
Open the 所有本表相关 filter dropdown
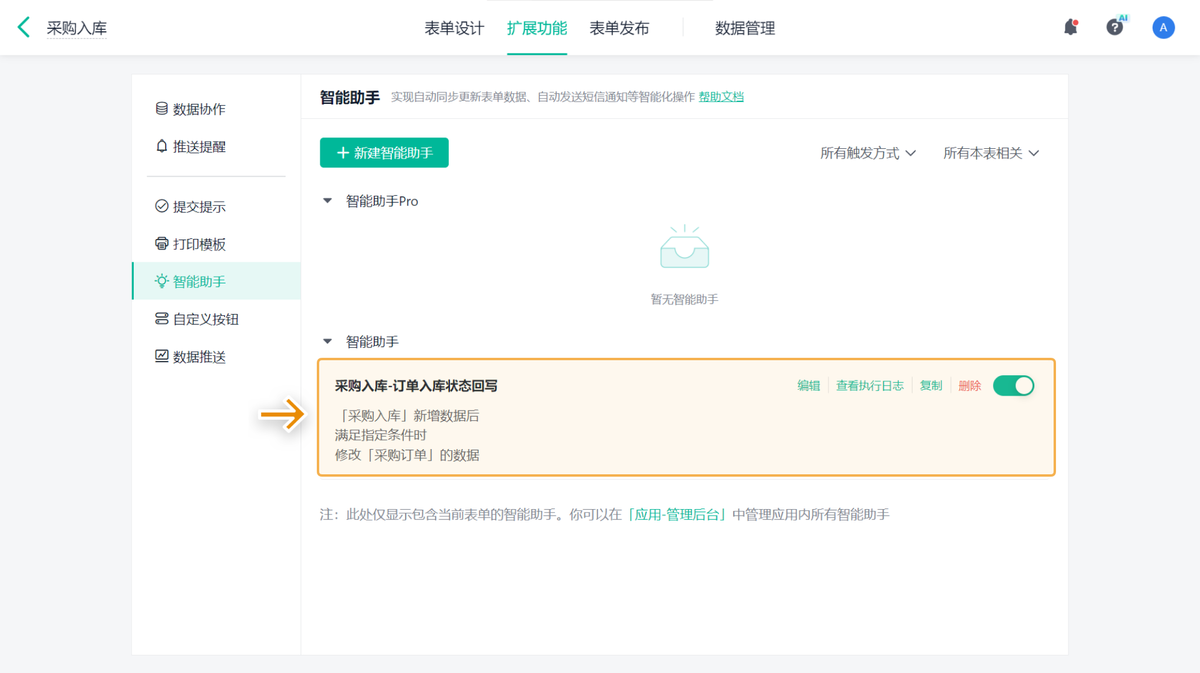(x=991, y=153)
